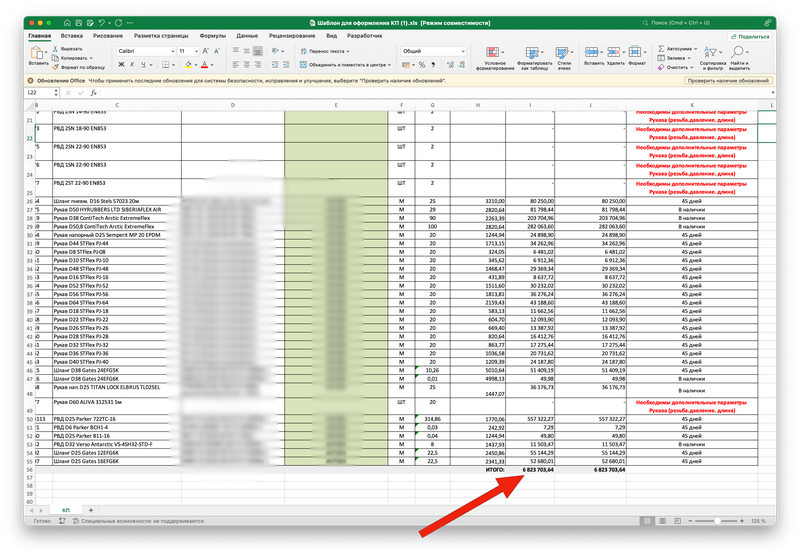The height and width of the screenshot is (557, 800).
Task: Open the cells Формат menu
Action: pos(637,56)
